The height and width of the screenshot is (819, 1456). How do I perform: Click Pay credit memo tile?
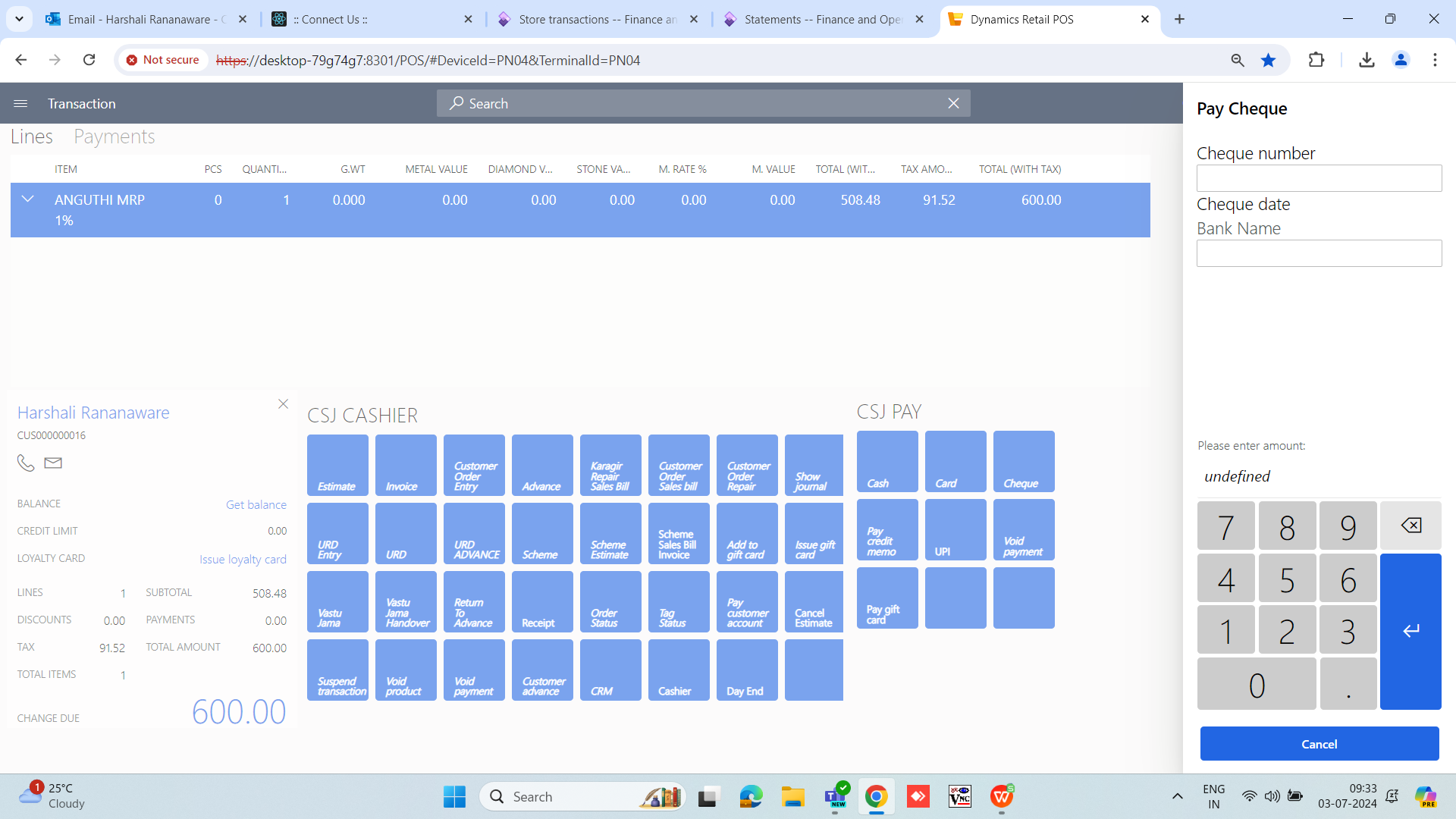point(887,529)
